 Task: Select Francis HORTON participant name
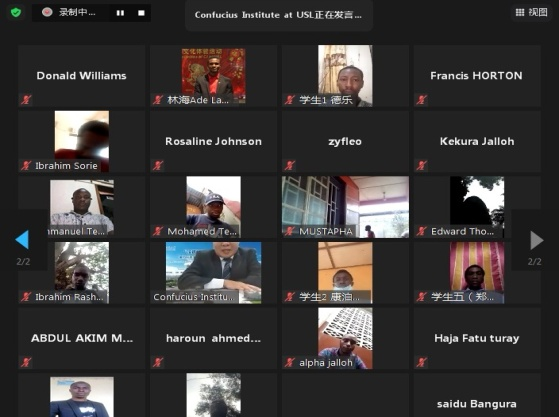pyautogui.click(x=476, y=76)
